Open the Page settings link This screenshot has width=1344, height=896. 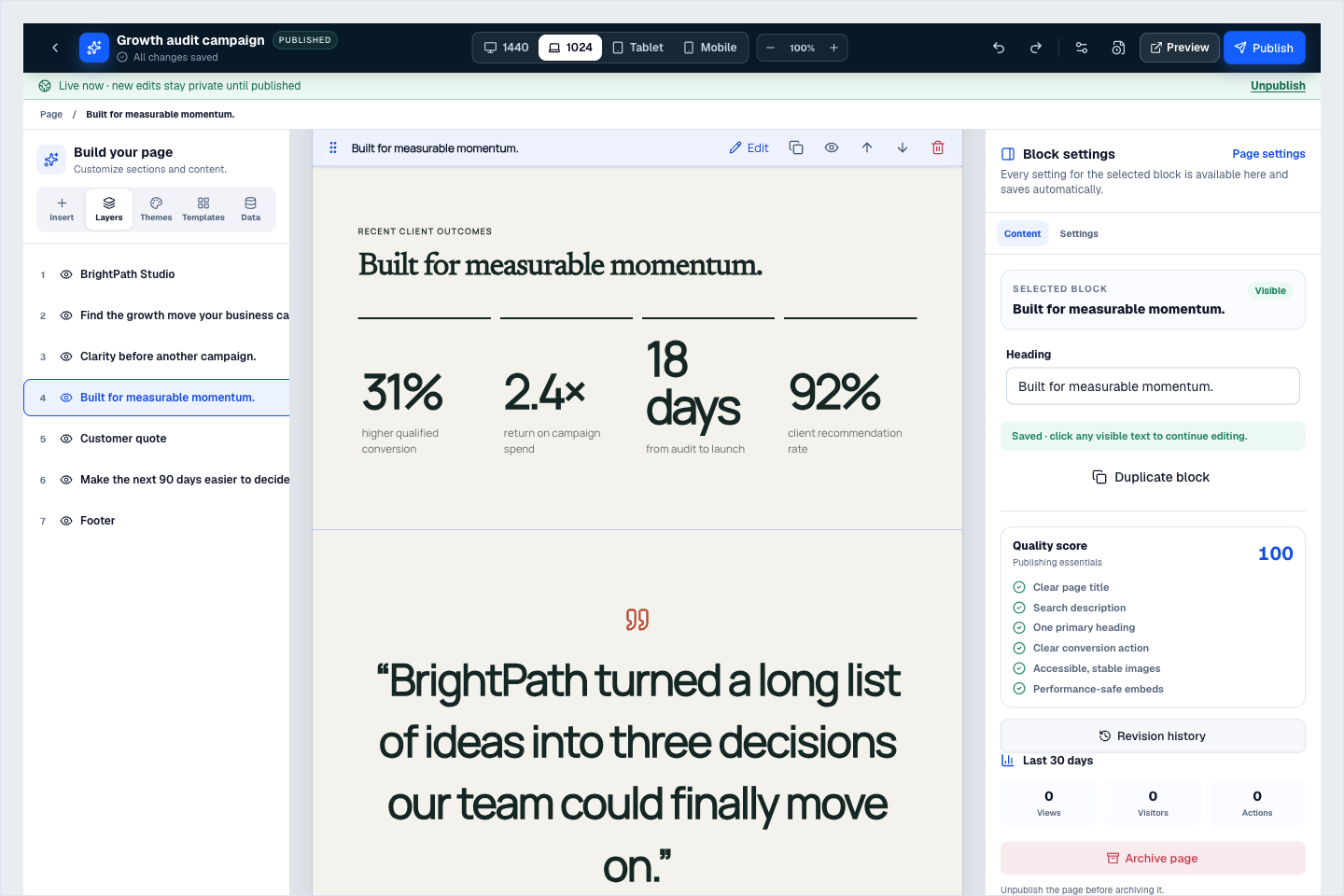[1268, 154]
